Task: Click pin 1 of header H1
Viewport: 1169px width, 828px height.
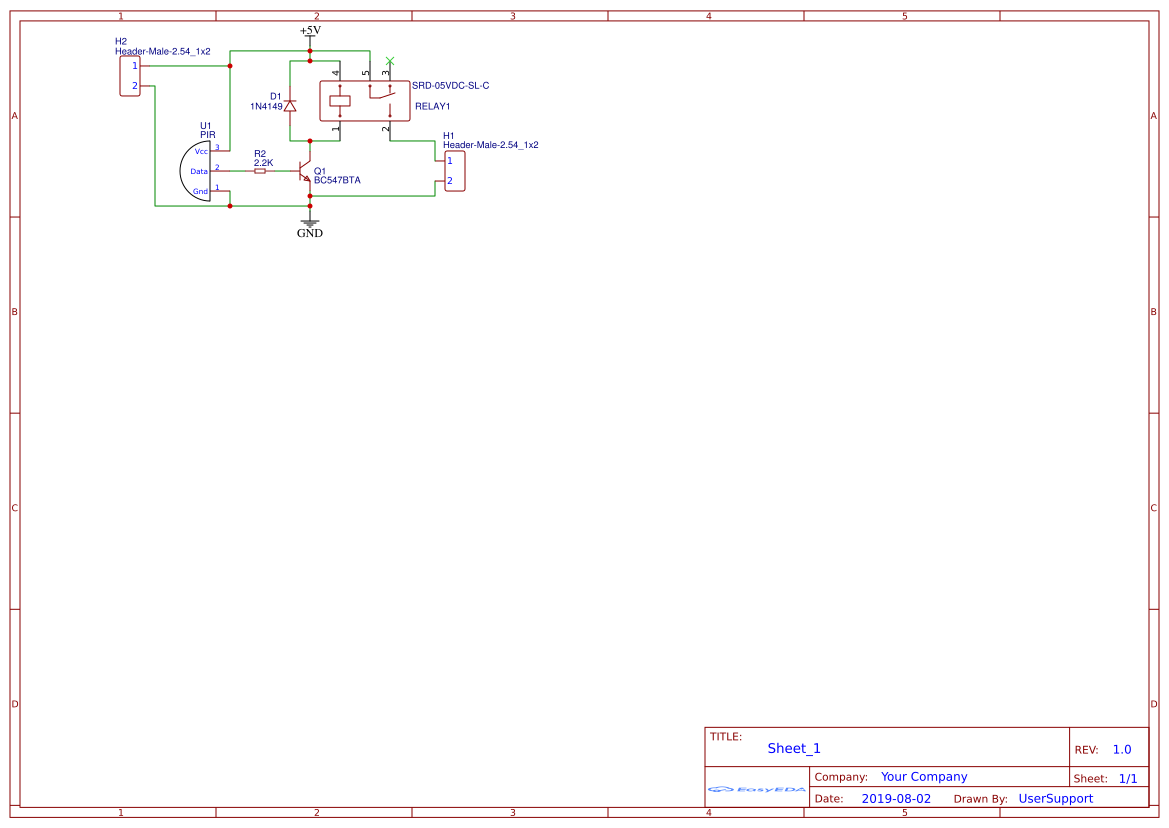Action: coord(450,160)
